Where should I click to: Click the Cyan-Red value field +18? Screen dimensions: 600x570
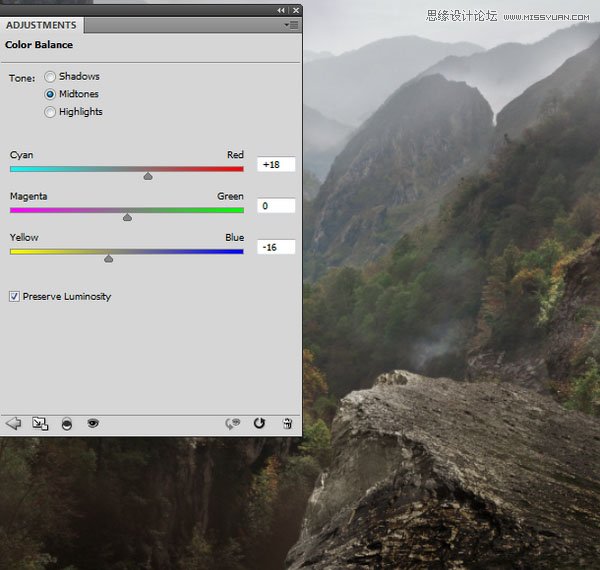coord(276,164)
